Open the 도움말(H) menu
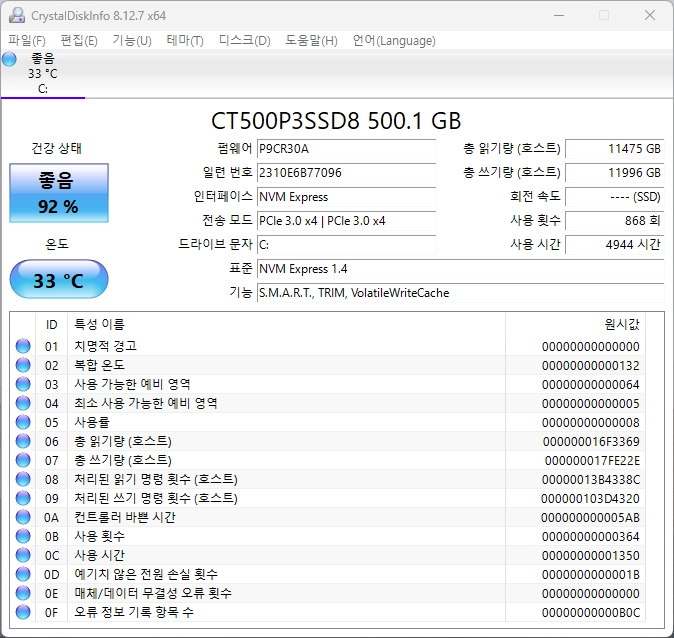This screenshot has height=638, width=674. (311, 41)
